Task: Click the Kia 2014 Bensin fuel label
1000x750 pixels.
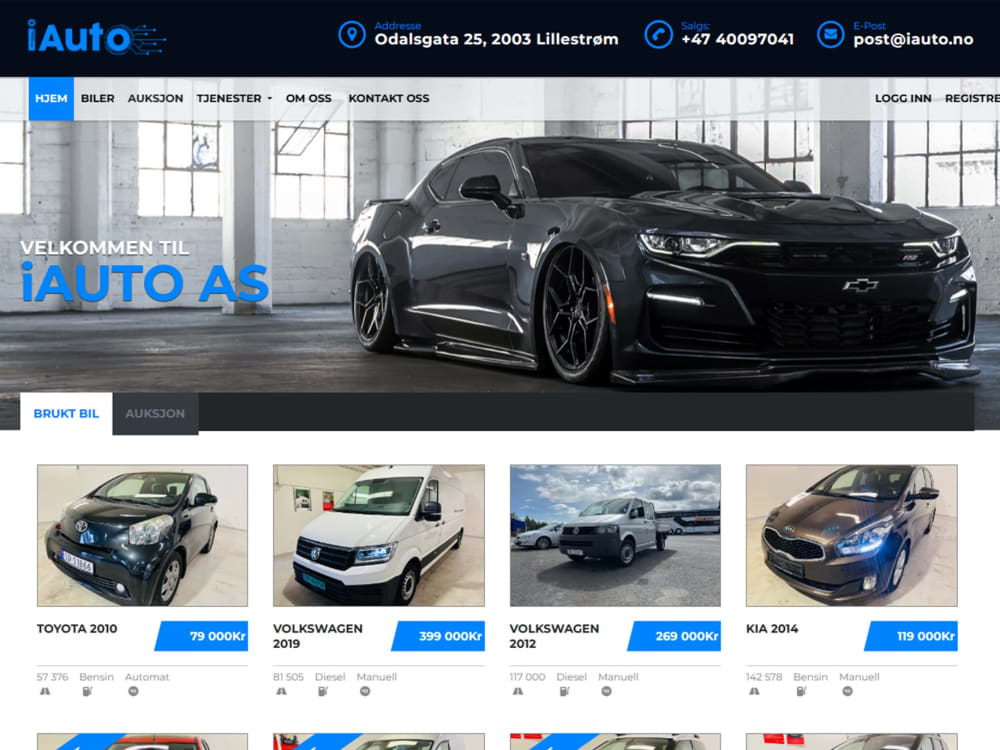Action: click(x=811, y=677)
